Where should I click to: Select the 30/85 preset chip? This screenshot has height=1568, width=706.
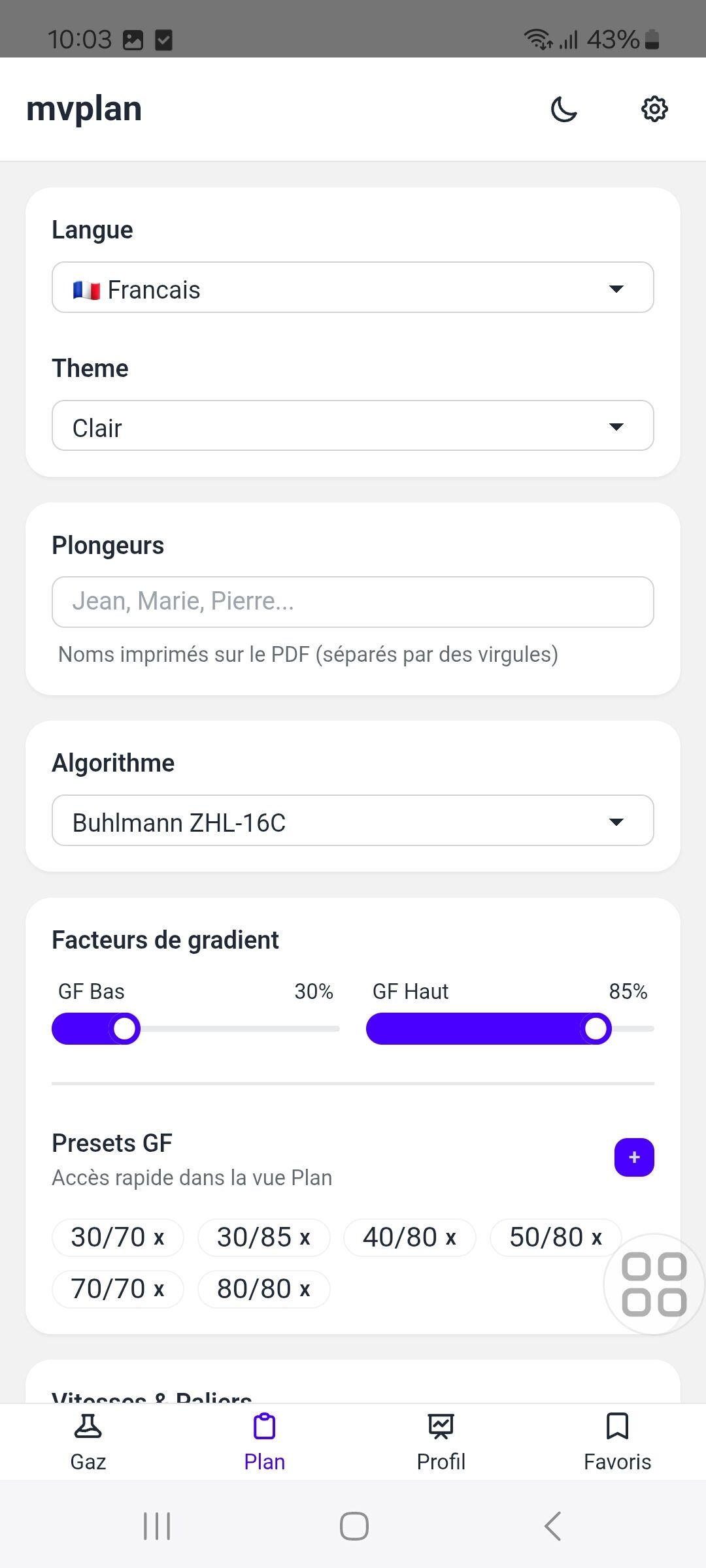tap(254, 1237)
